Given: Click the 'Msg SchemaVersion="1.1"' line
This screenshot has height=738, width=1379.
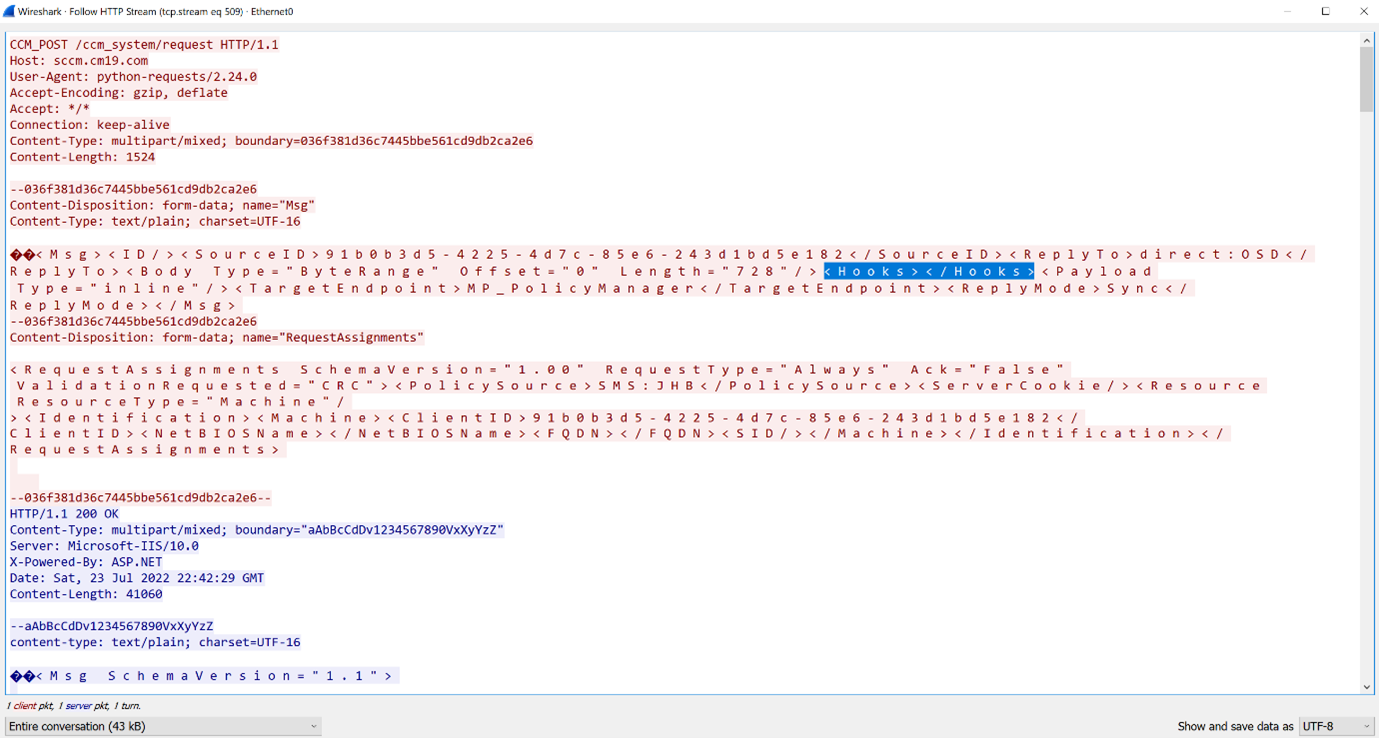Looking at the screenshot, I should tap(204, 676).
